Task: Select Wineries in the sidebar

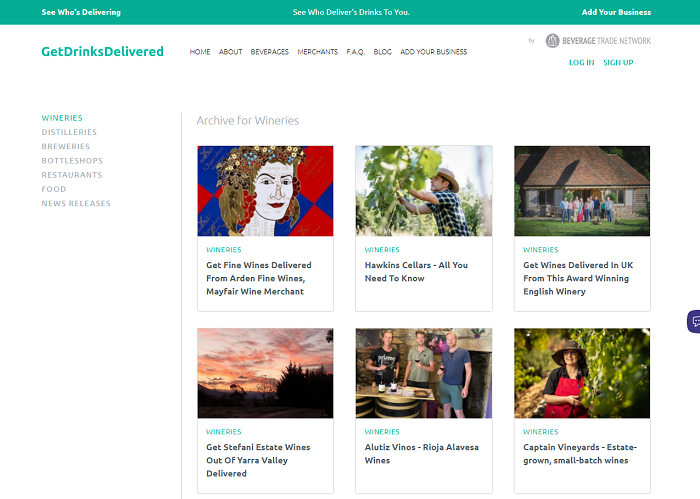Action: 62,118
